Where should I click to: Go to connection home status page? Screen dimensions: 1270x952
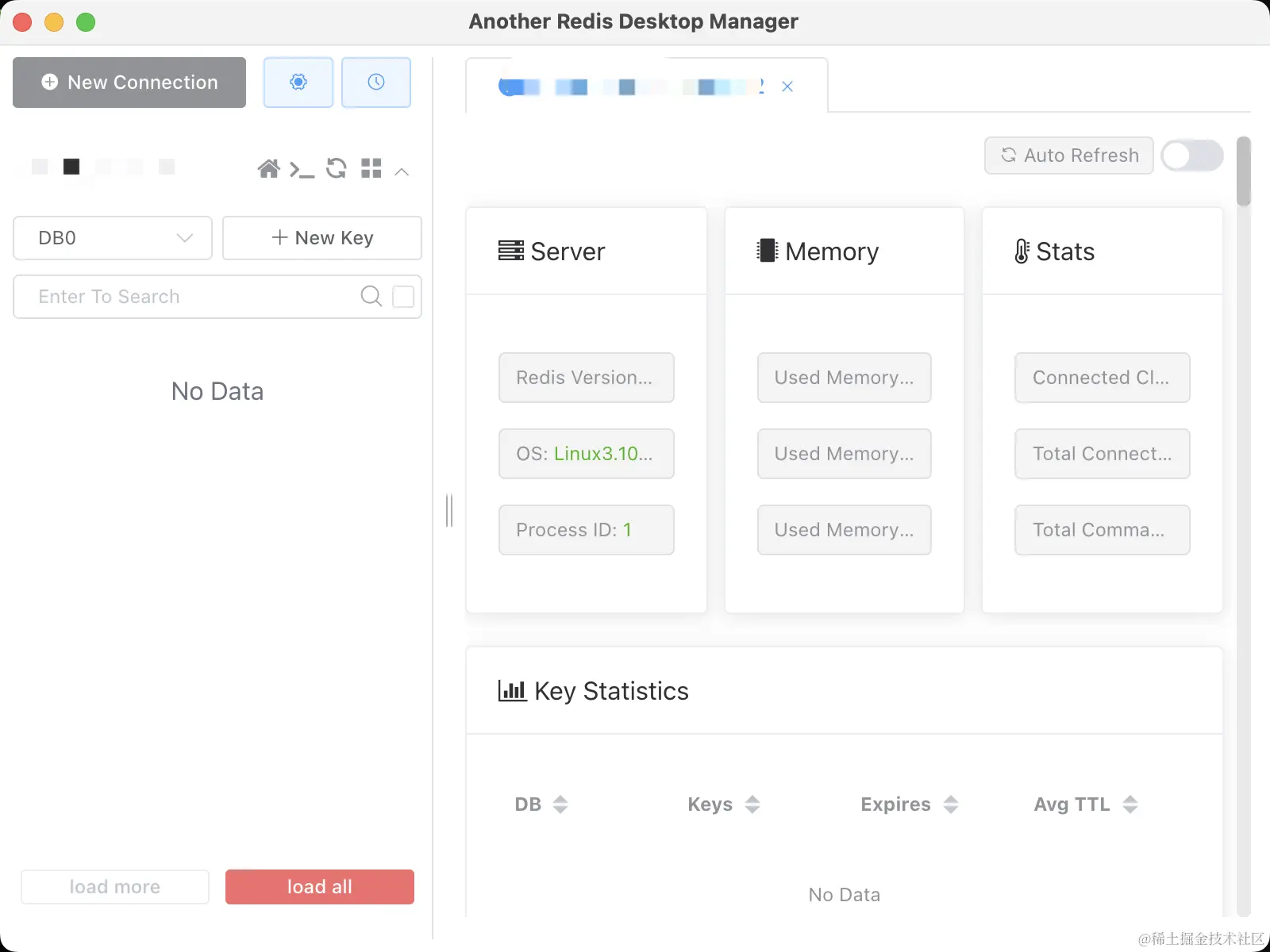(x=268, y=168)
